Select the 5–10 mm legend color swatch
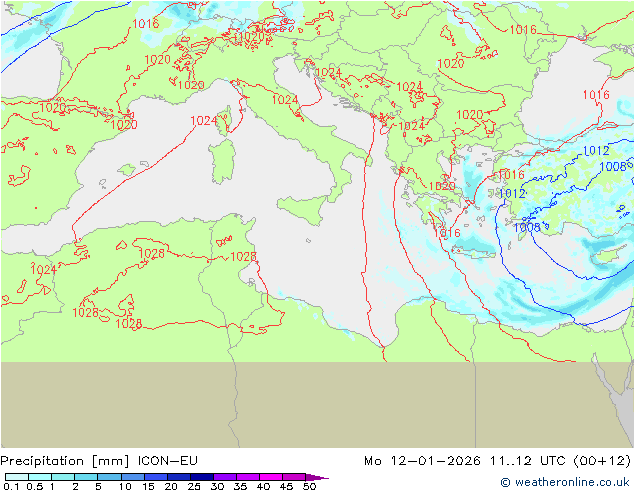Viewport: 634px width, 490px height. coord(110,477)
